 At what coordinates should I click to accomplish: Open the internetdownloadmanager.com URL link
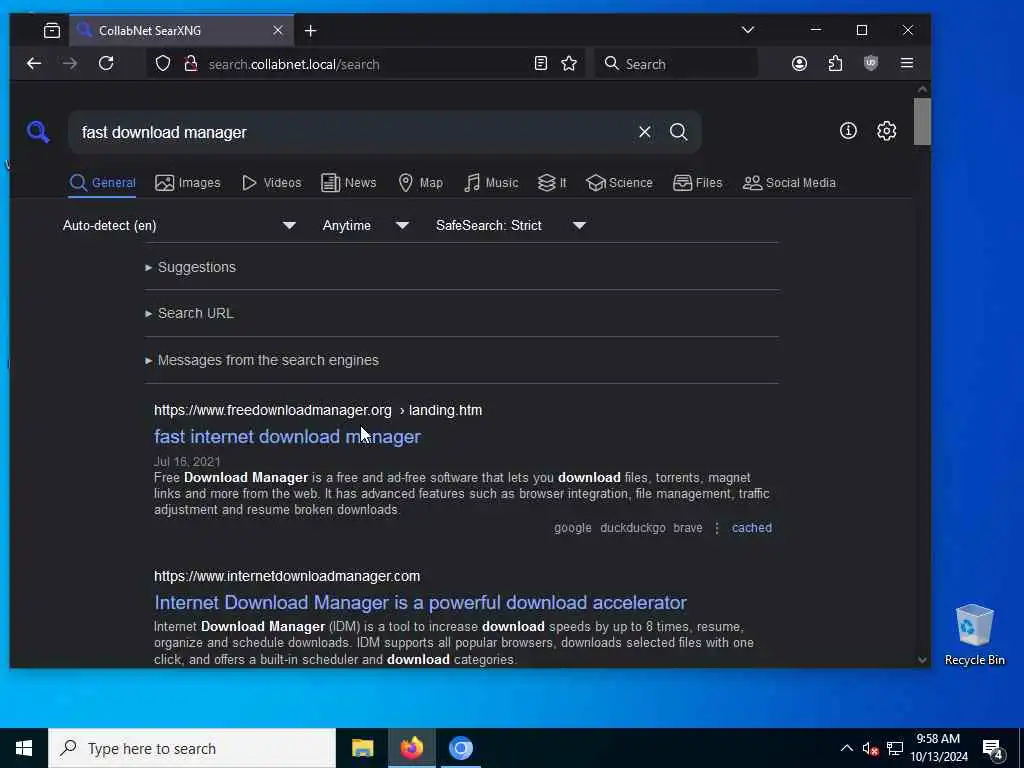coord(287,576)
